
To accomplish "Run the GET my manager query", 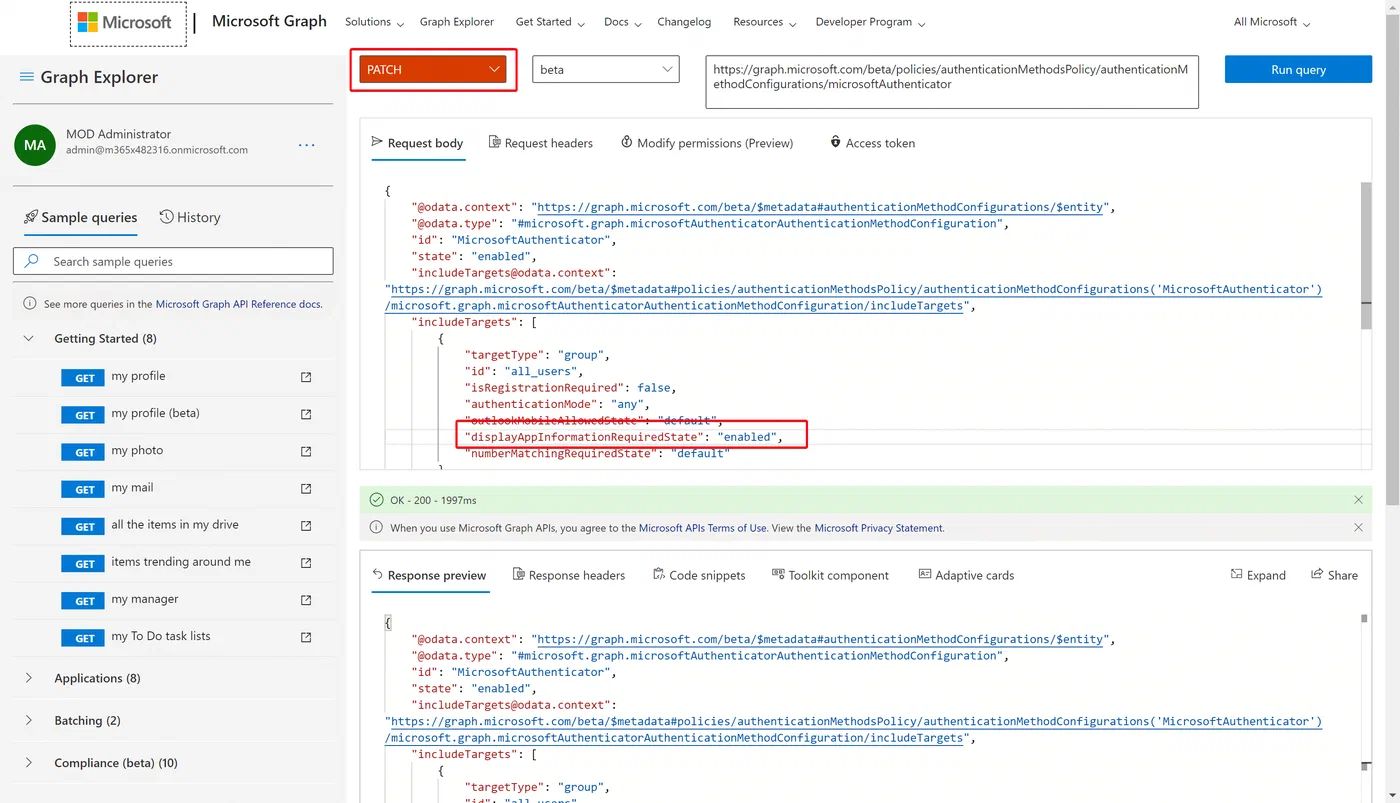I will [85, 601].
